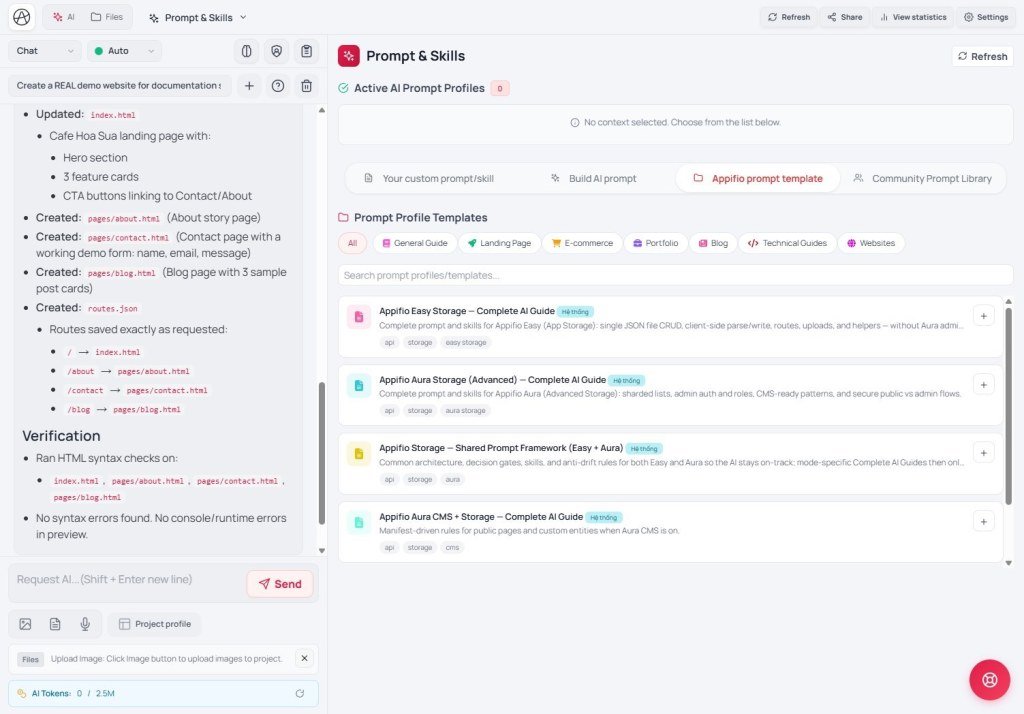
Task: Dismiss the Upload Image tip
Action: click(304, 658)
